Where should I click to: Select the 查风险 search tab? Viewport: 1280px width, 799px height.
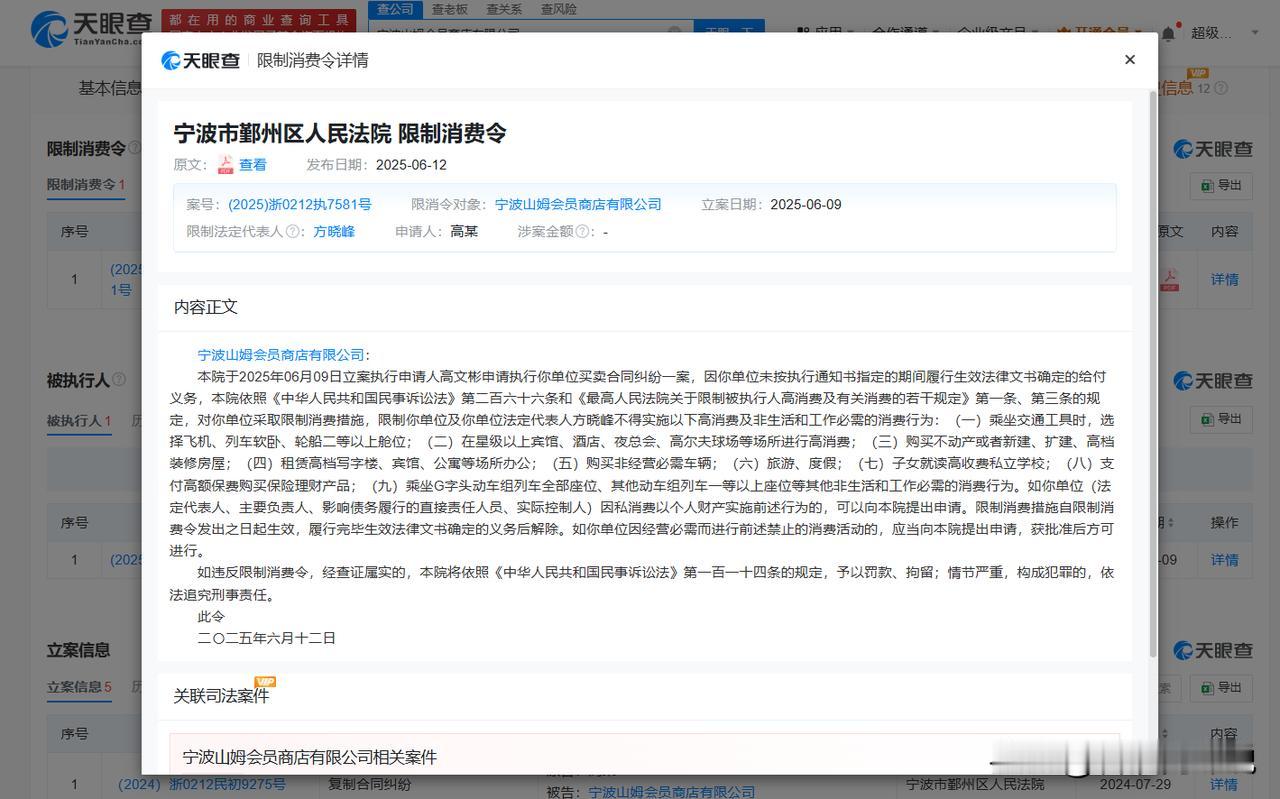pos(558,9)
